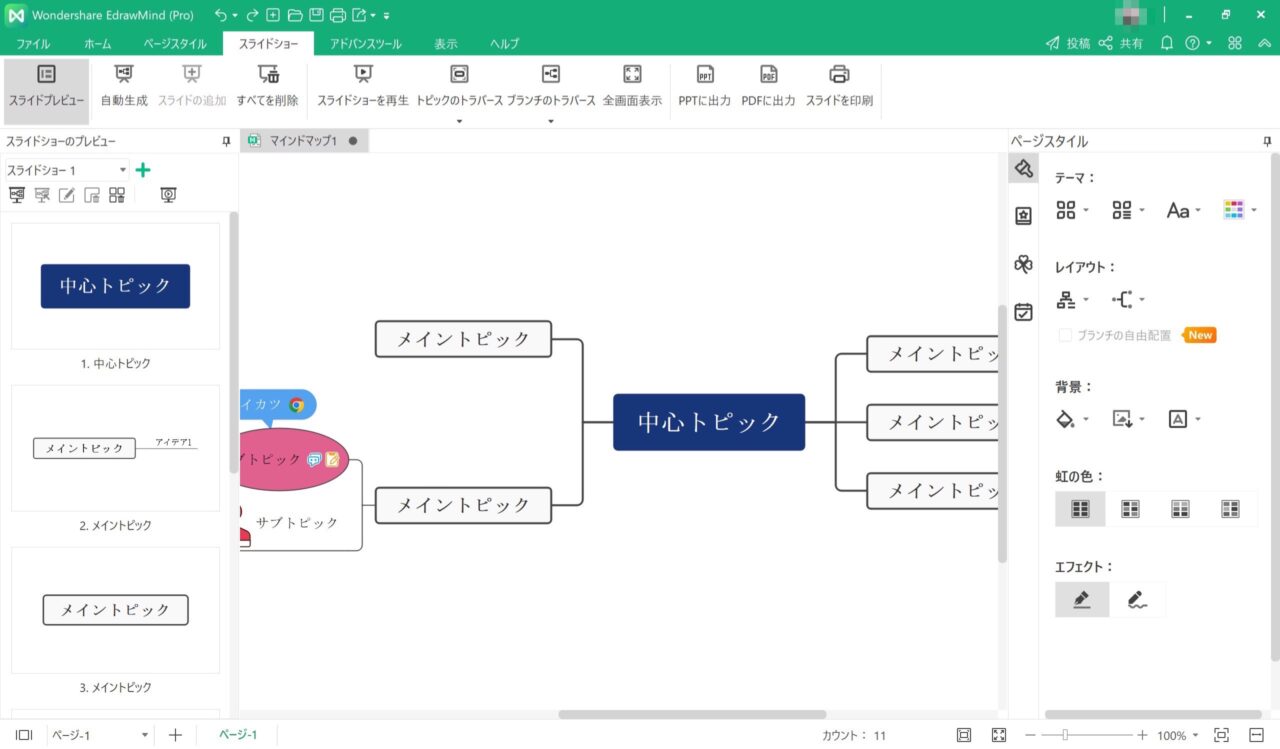Screen dimensions: 1280x749
Task: Switch to the ヘルプ tab
Action: tap(505, 44)
